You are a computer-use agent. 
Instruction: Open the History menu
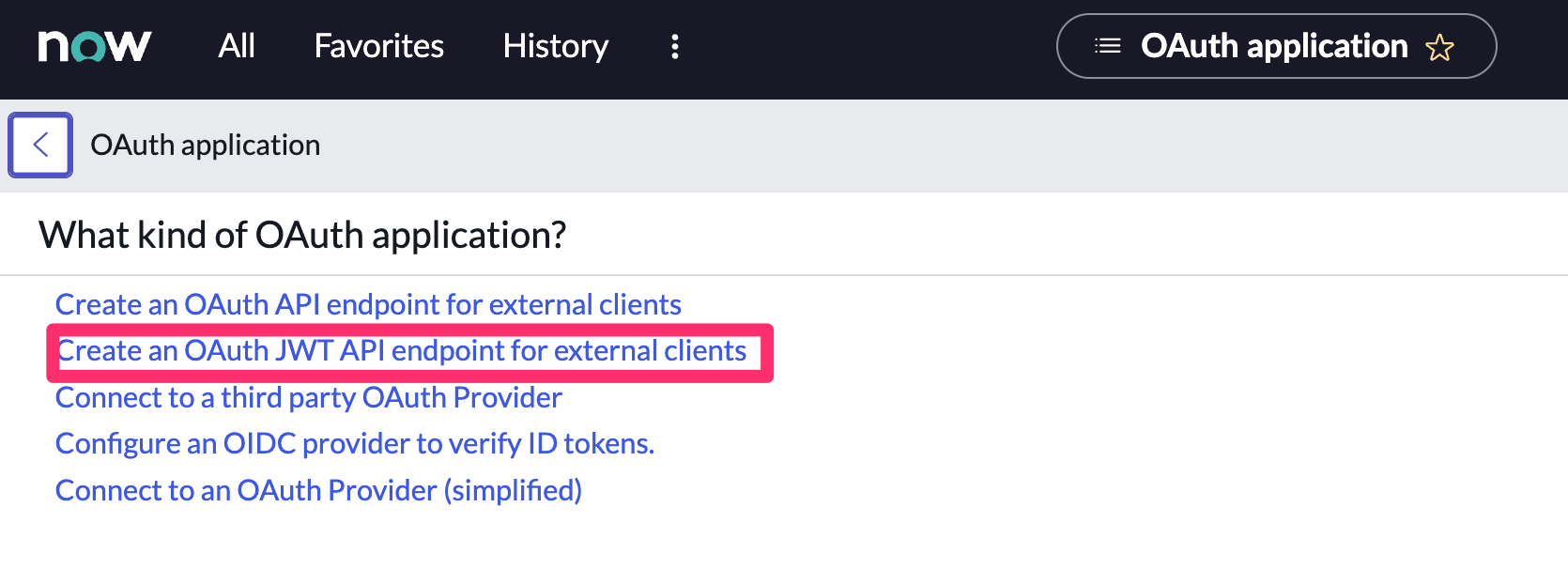coord(555,46)
